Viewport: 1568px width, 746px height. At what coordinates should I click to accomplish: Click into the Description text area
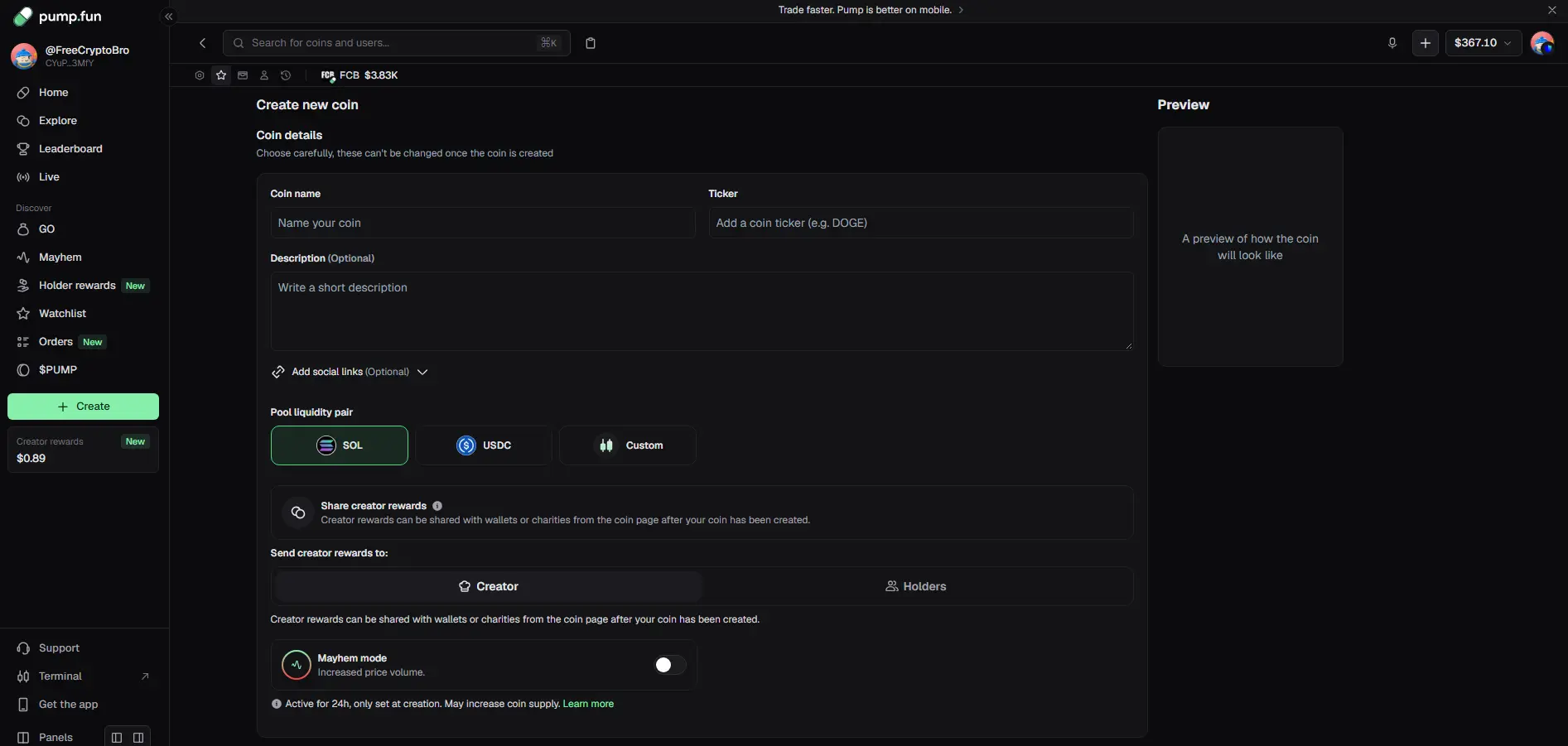(x=702, y=311)
